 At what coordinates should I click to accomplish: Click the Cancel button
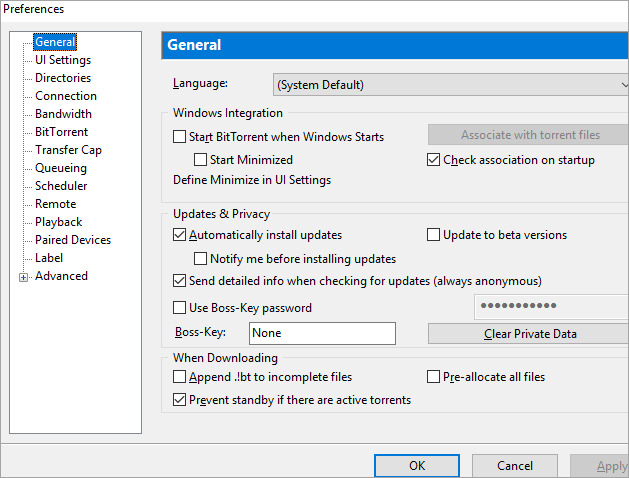pyautogui.click(x=514, y=466)
